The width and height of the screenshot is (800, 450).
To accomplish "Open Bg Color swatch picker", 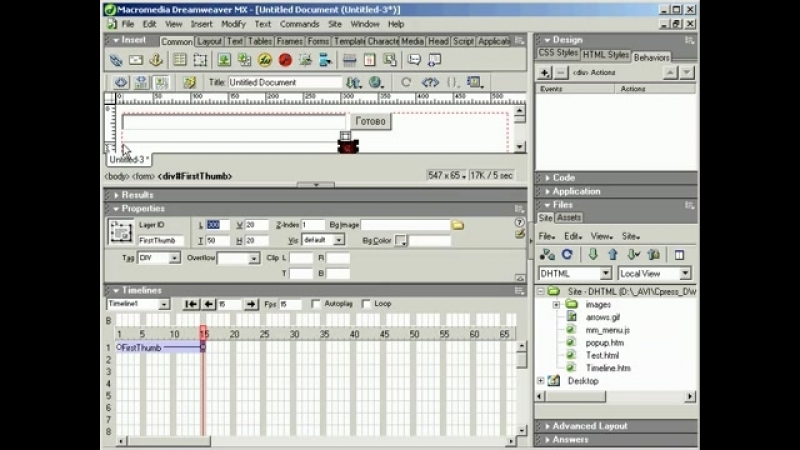I will [x=401, y=240].
